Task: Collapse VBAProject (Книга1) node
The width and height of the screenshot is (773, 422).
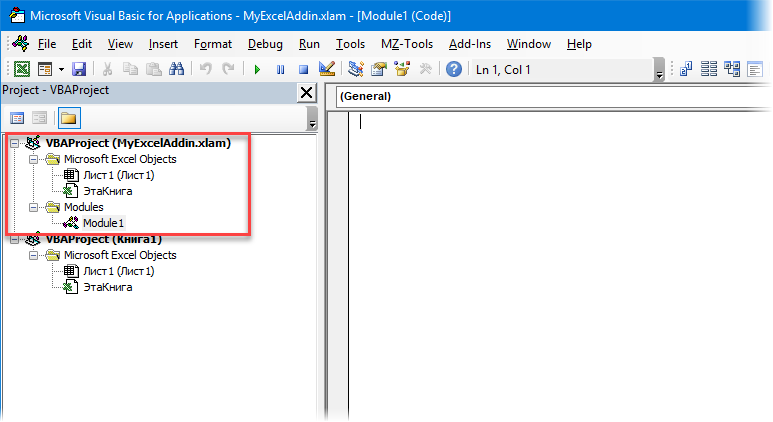Action: point(15,240)
